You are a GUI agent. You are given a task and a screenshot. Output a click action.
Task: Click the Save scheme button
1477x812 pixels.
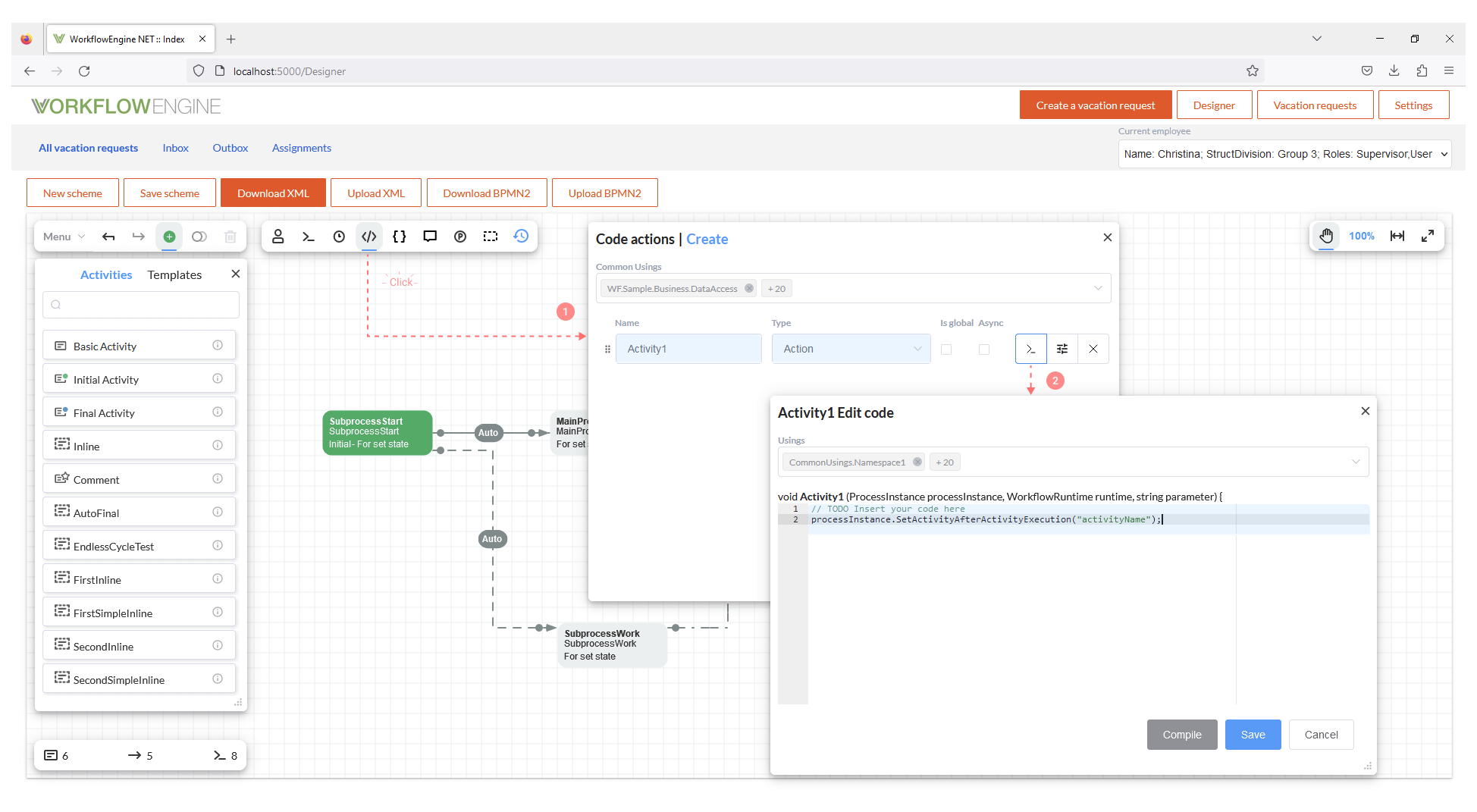coord(170,193)
